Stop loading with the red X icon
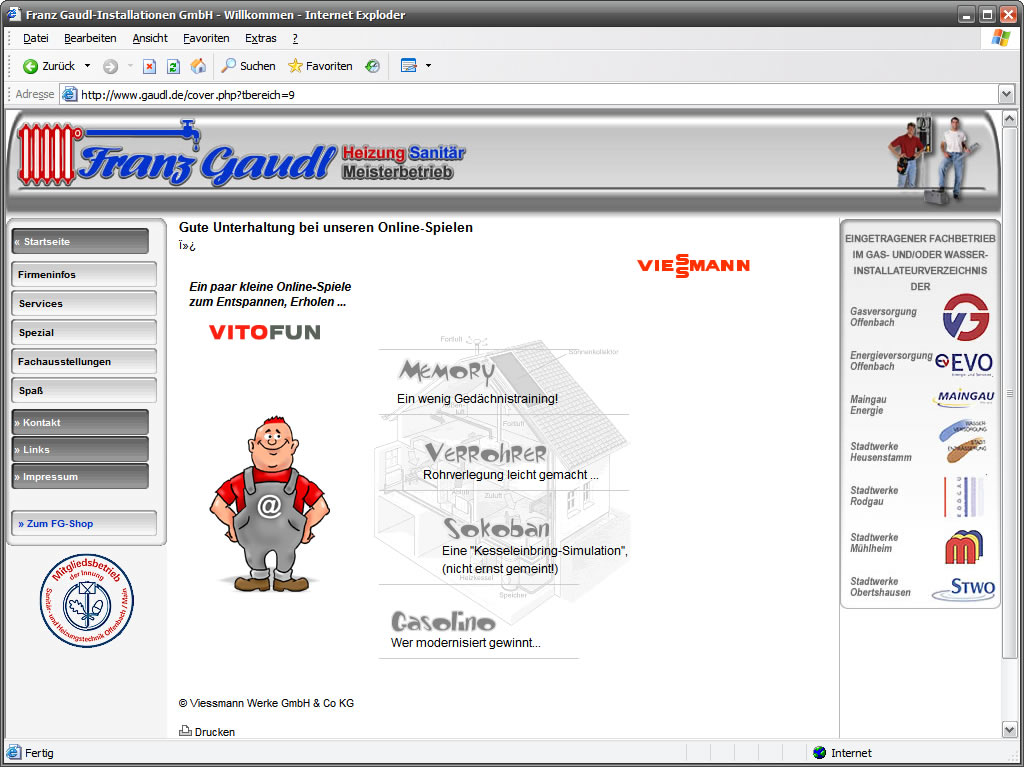The image size is (1024, 768). click(150, 66)
